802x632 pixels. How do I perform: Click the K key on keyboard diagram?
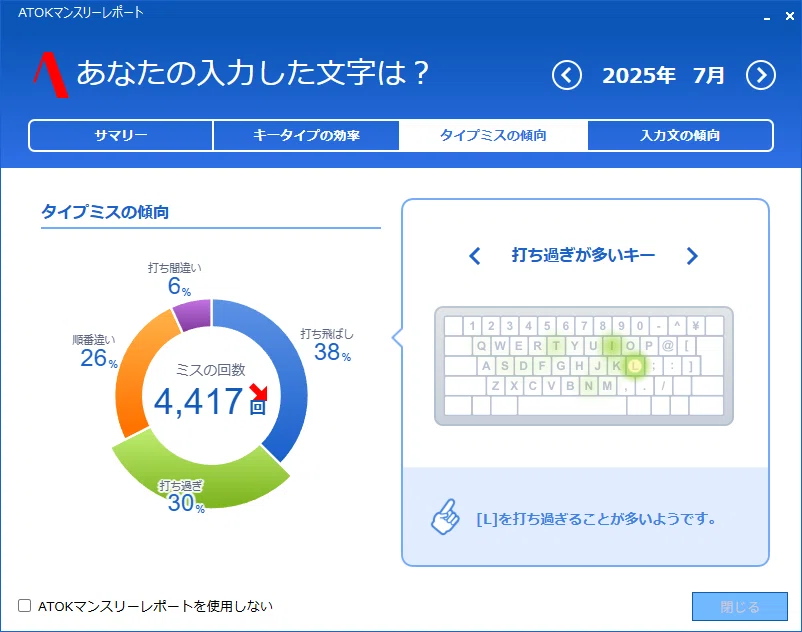[616, 366]
